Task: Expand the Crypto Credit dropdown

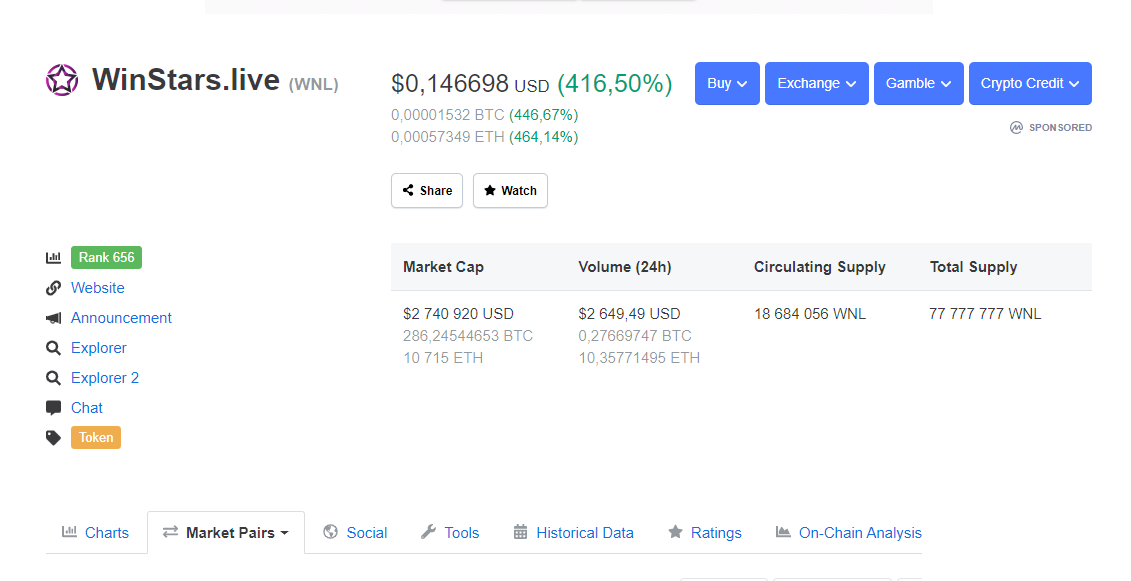Action: (1030, 84)
